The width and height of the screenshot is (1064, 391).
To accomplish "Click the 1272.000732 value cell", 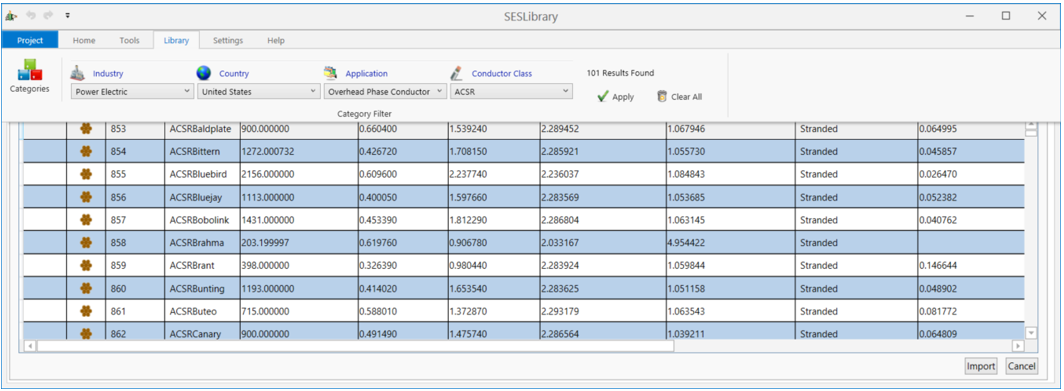I will (x=299, y=151).
